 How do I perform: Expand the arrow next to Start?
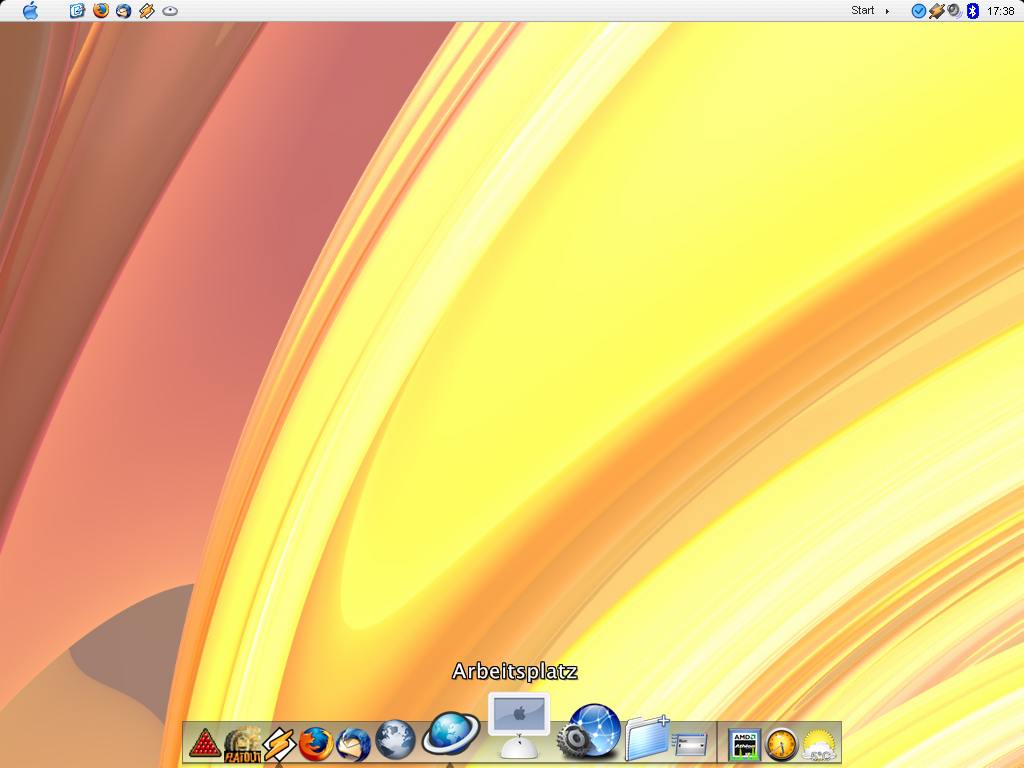tap(887, 11)
